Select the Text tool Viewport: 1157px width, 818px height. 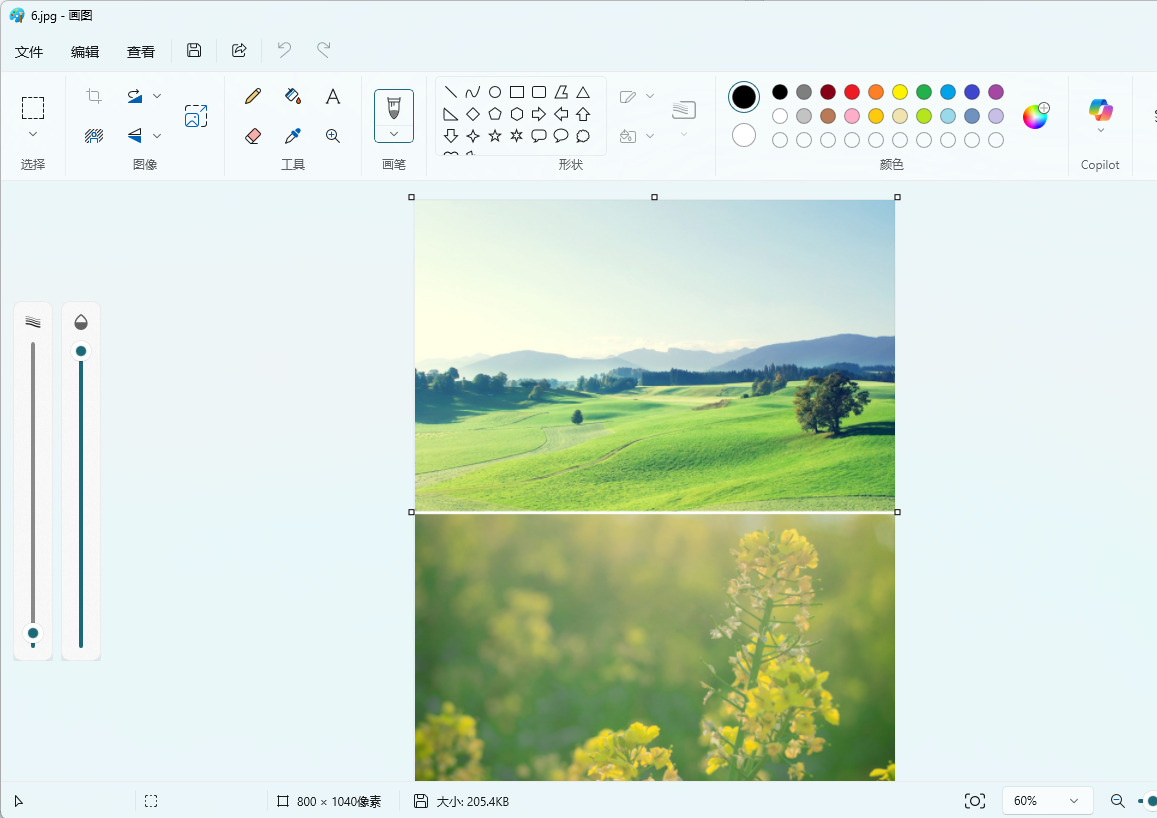[x=333, y=96]
